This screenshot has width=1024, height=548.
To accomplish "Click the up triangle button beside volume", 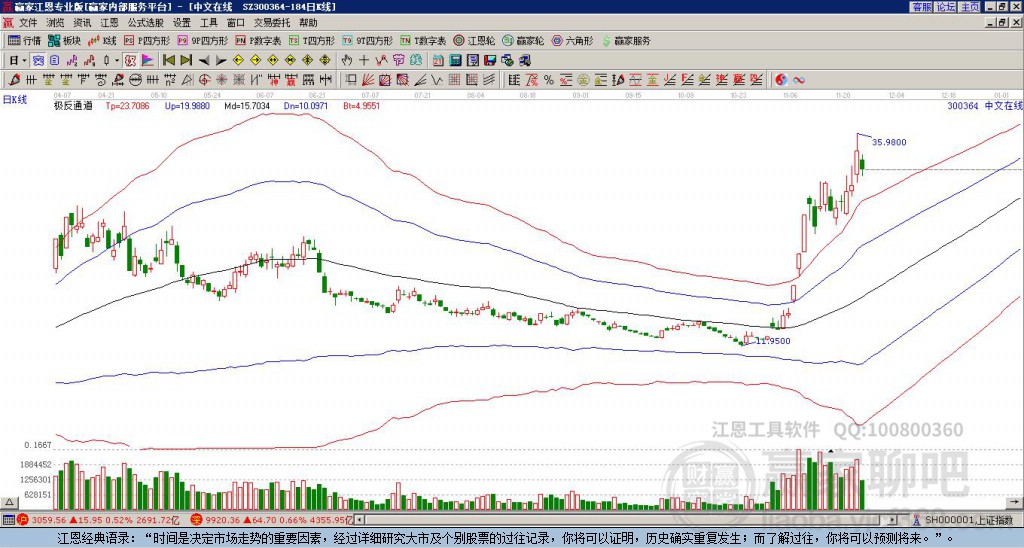I will 9,502.
